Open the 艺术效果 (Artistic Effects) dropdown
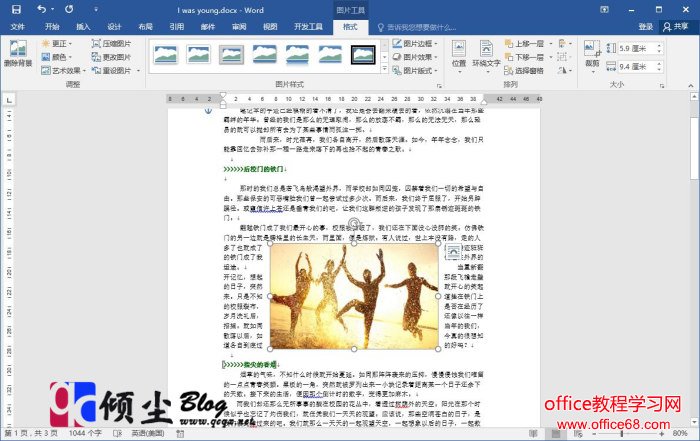700x441 pixels. point(63,71)
